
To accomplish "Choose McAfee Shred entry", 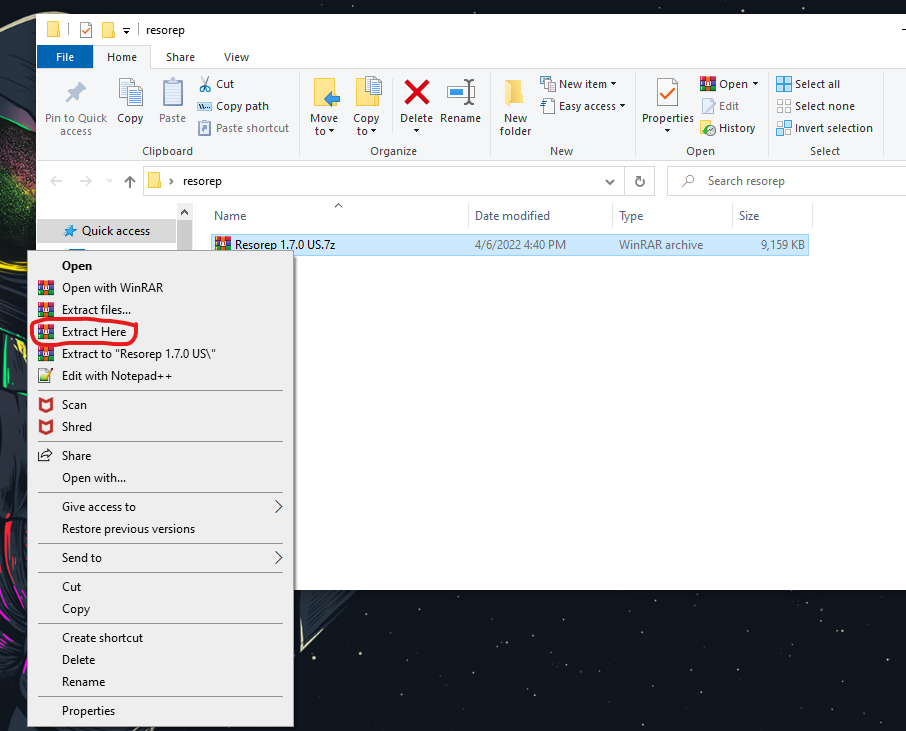I will coord(161,427).
